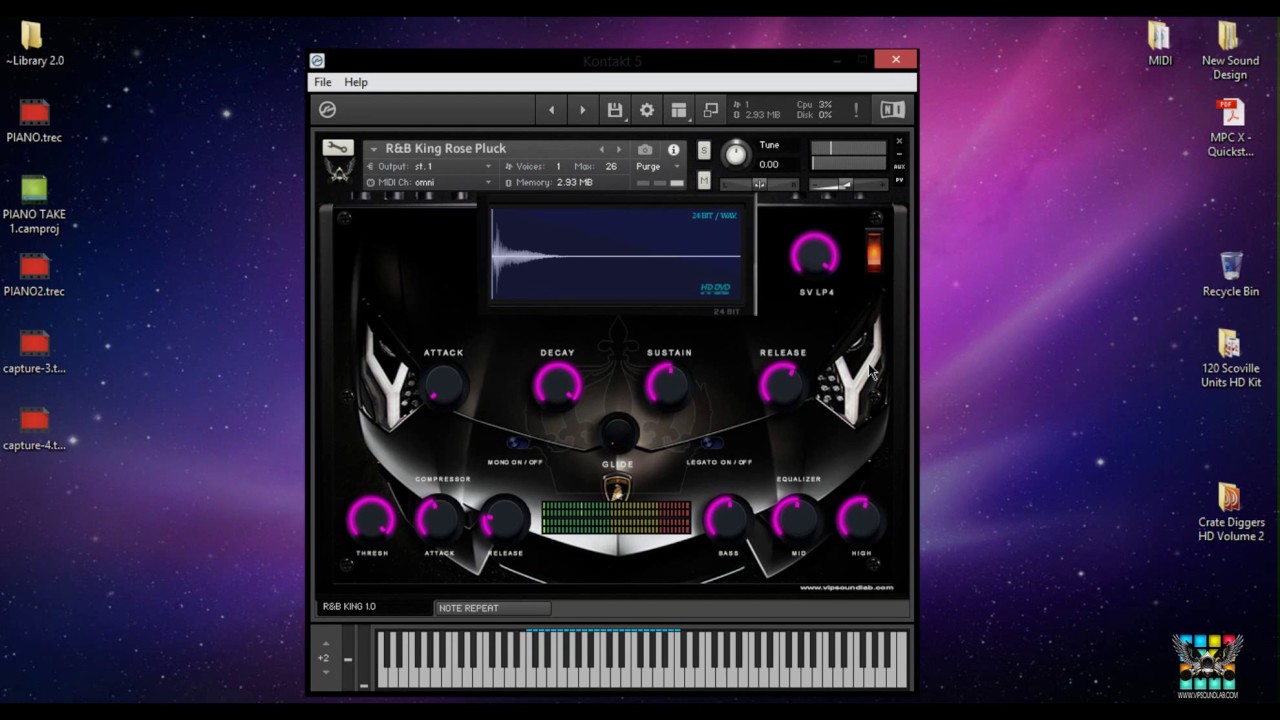Shift keyboard octave down arrow
Image resolution: width=1280 pixels, height=720 pixels.
[325, 672]
